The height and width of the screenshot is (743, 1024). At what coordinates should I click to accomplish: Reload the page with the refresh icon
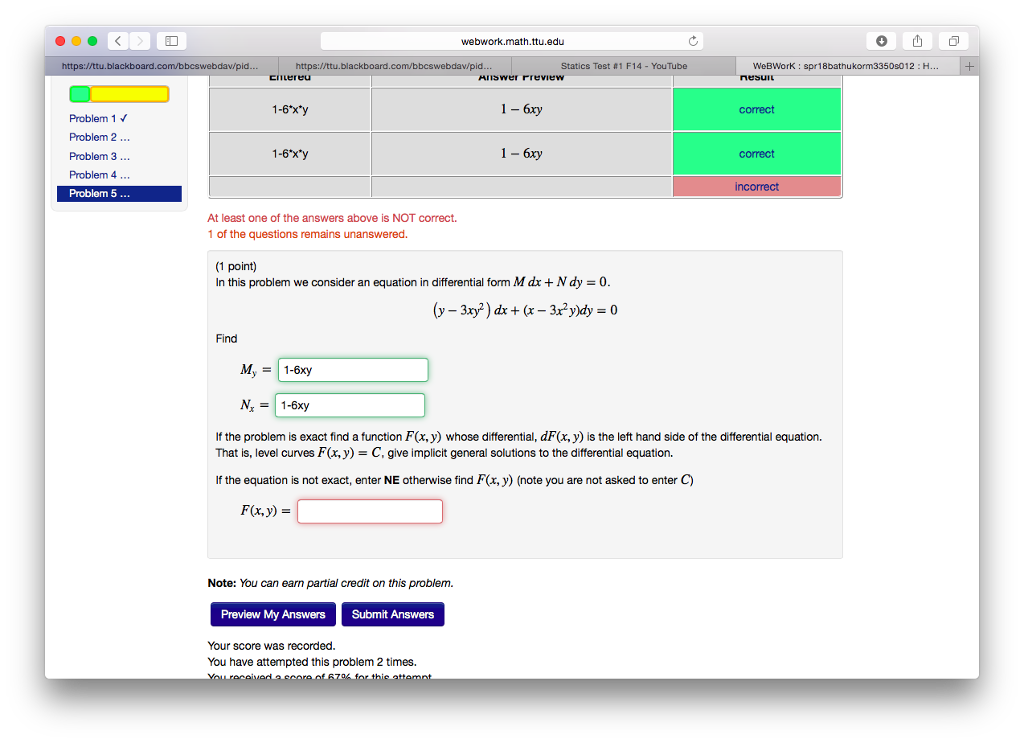(693, 41)
